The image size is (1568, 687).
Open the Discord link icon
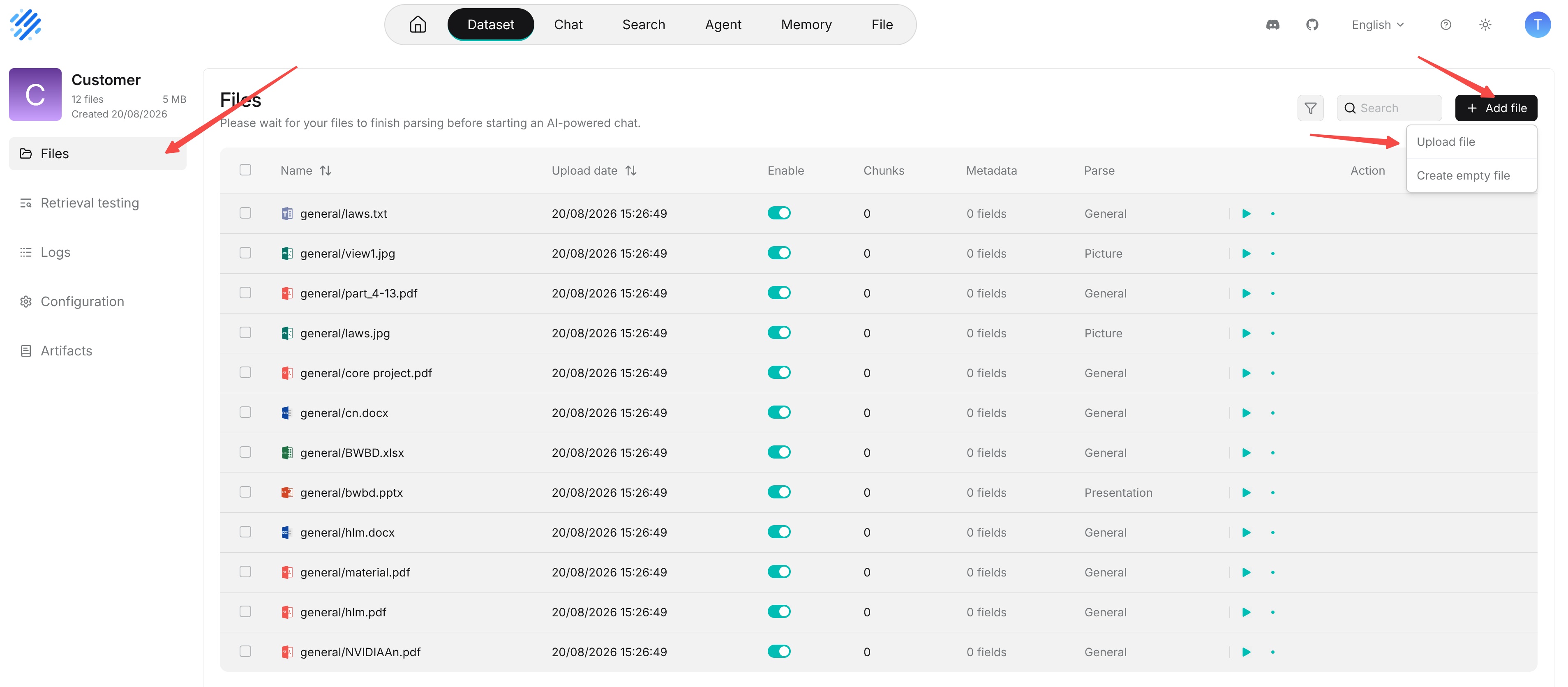tap(1272, 24)
